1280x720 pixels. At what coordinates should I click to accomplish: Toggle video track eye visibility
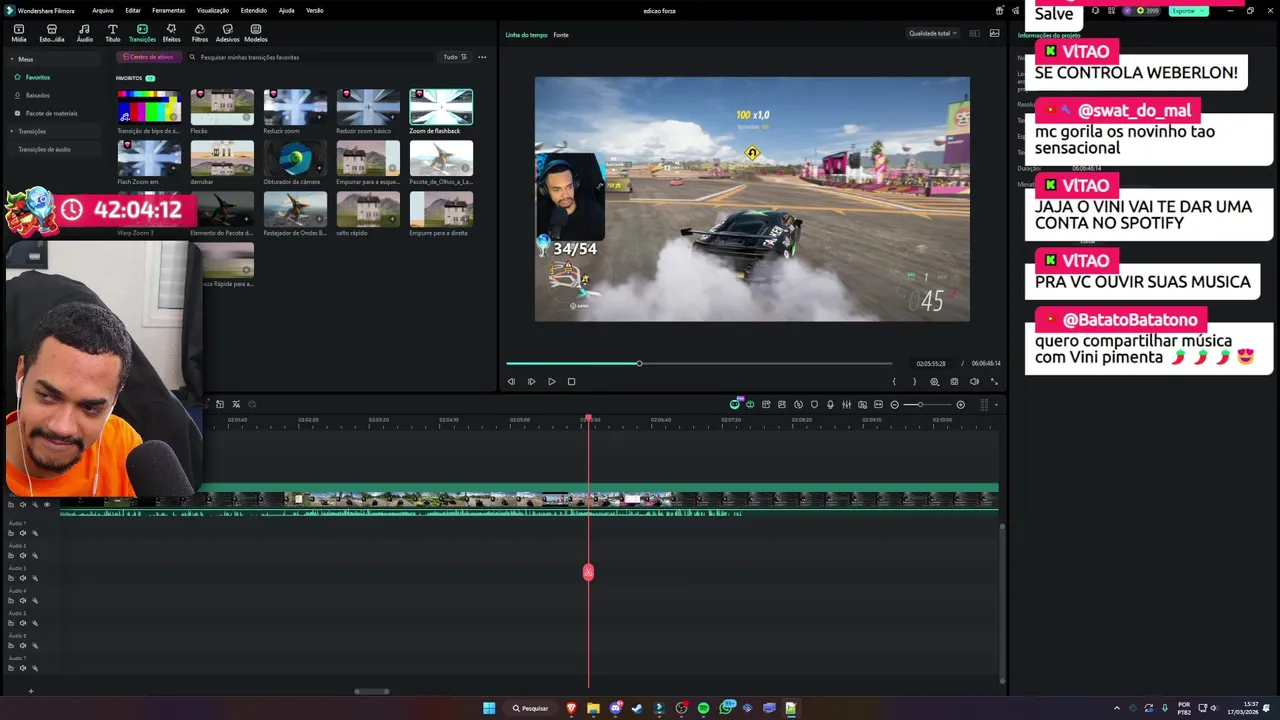(x=46, y=504)
